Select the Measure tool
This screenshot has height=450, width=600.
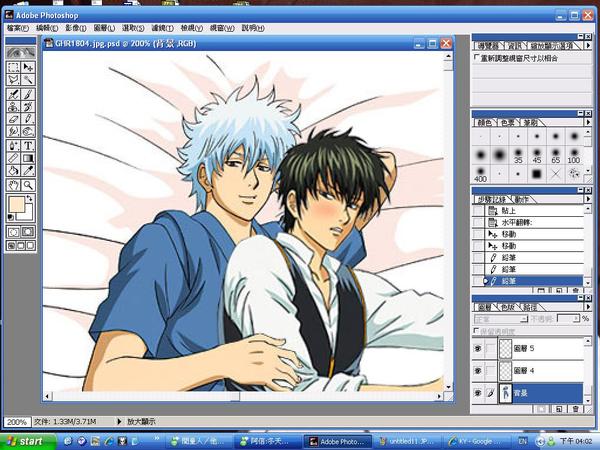click(13, 158)
